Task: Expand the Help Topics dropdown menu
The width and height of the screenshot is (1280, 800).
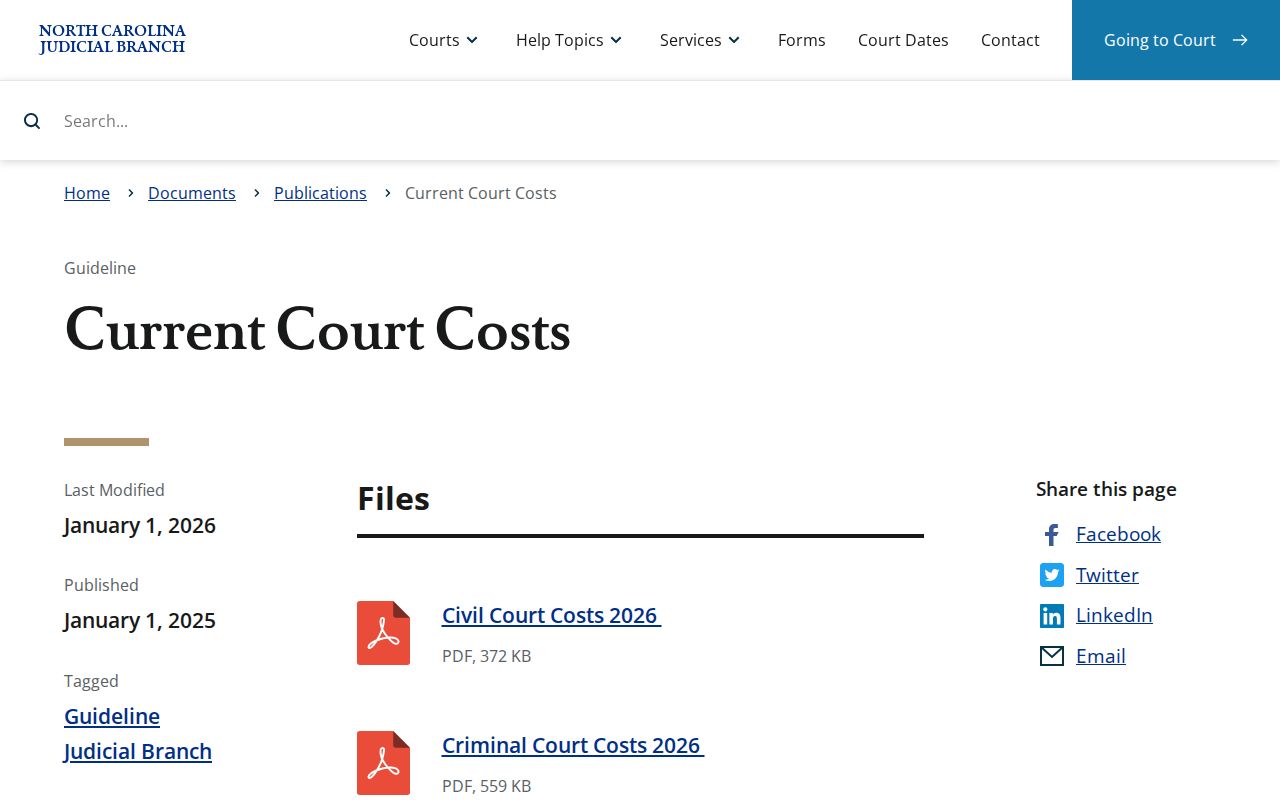Action: pyautogui.click(x=569, y=40)
